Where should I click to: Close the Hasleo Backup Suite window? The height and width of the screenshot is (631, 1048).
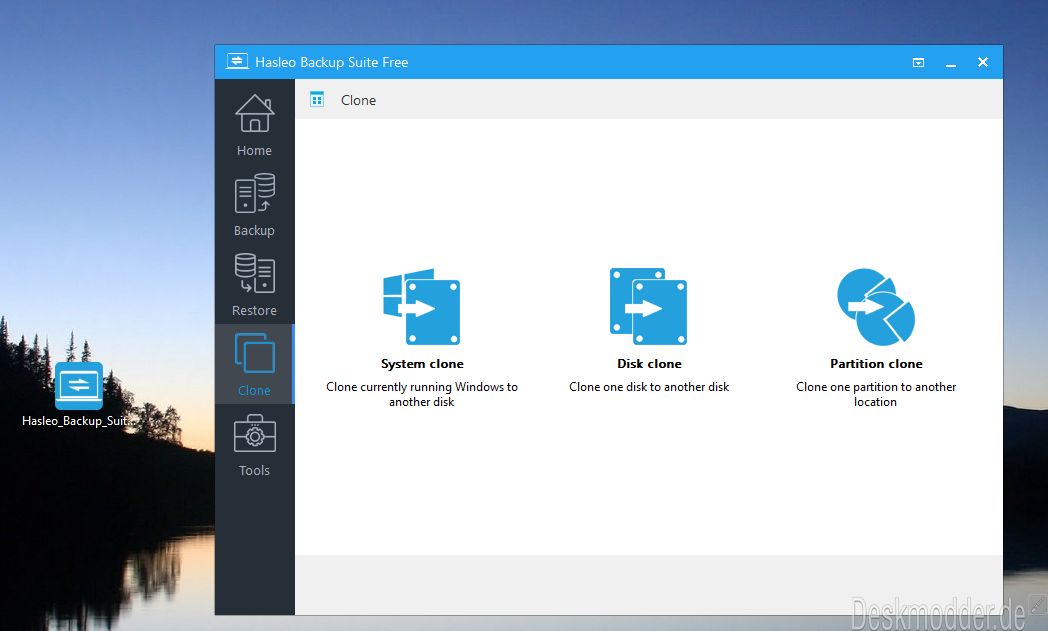[x=982, y=62]
